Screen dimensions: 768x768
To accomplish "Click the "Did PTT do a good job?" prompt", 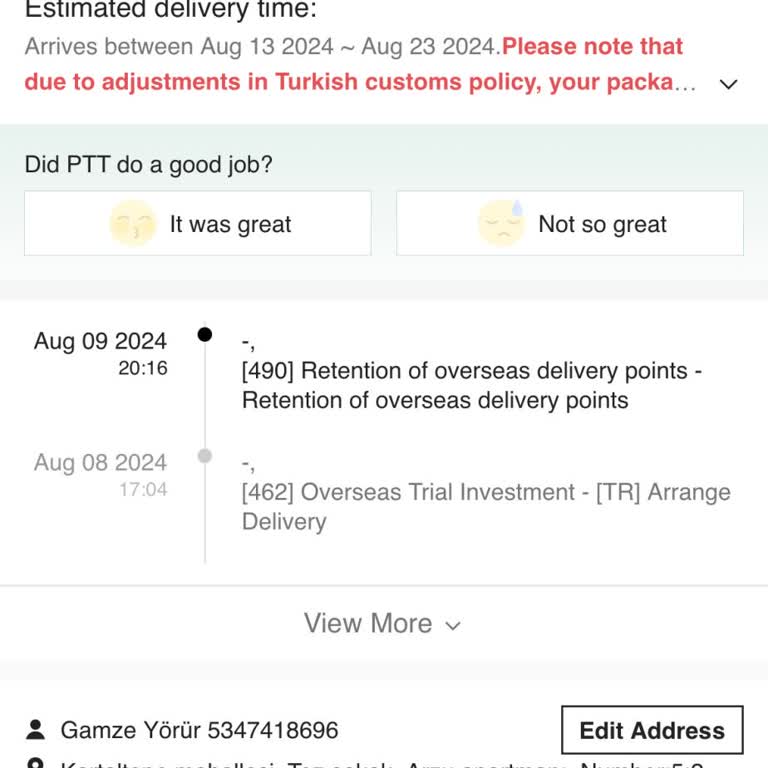I will (148, 165).
